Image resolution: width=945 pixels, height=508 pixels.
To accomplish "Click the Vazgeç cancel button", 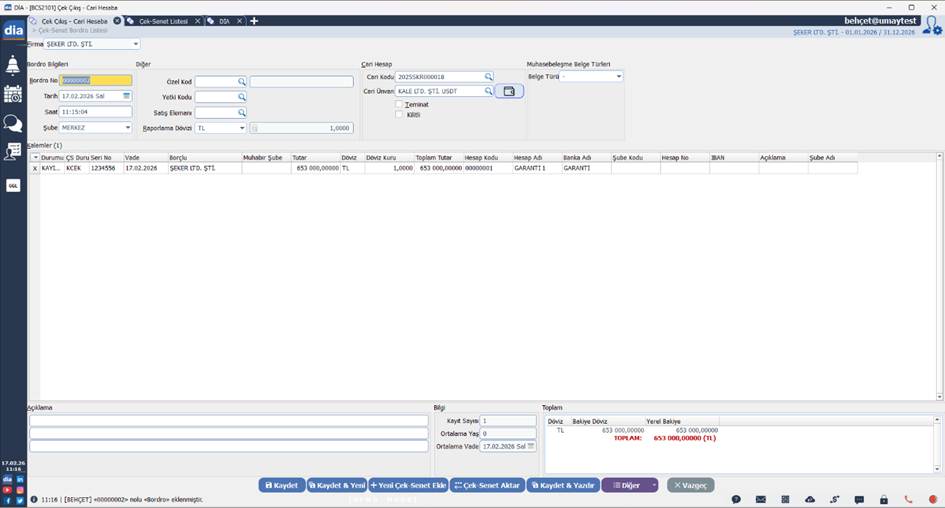I will tap(691, 485).
